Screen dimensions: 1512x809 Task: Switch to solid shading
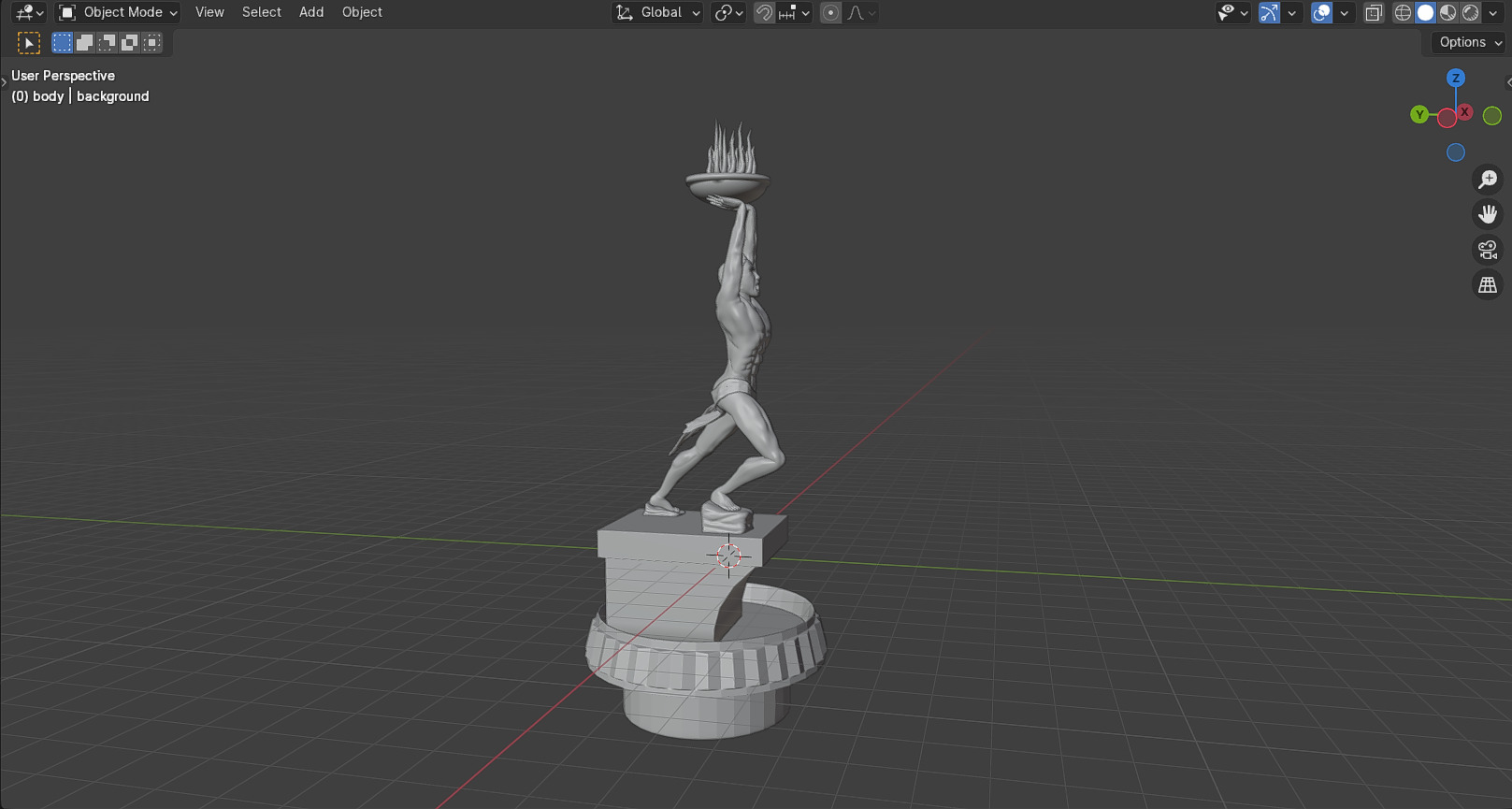(x=1425, y=12)
